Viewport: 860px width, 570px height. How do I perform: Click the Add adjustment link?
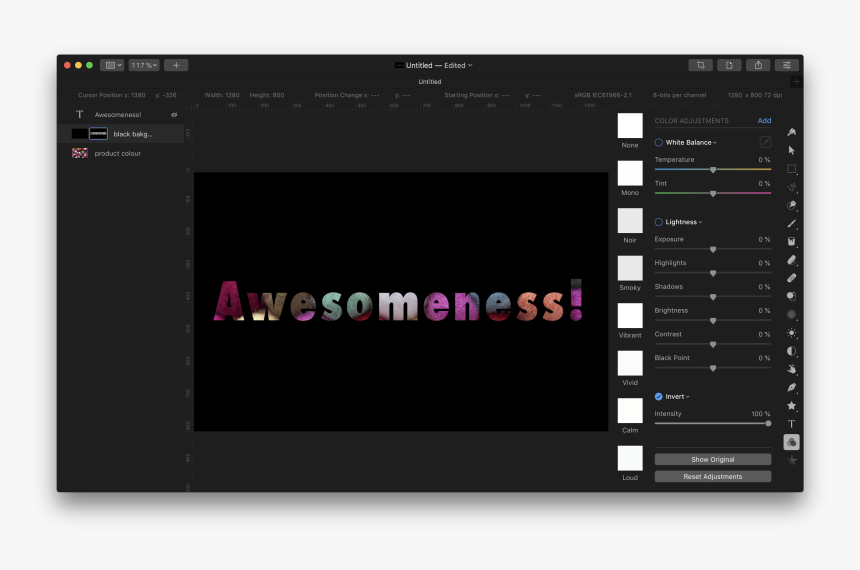[764, 121]
